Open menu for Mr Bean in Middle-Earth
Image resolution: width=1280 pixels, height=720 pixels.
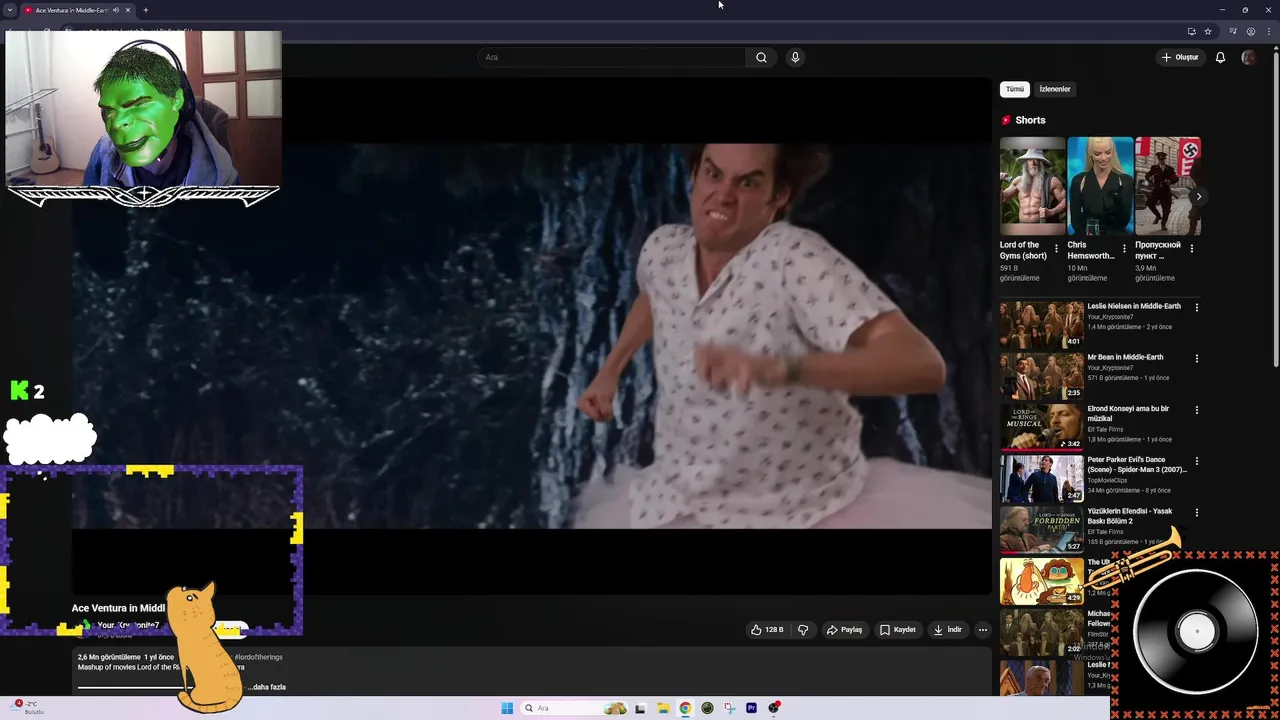coord(1196,358)
